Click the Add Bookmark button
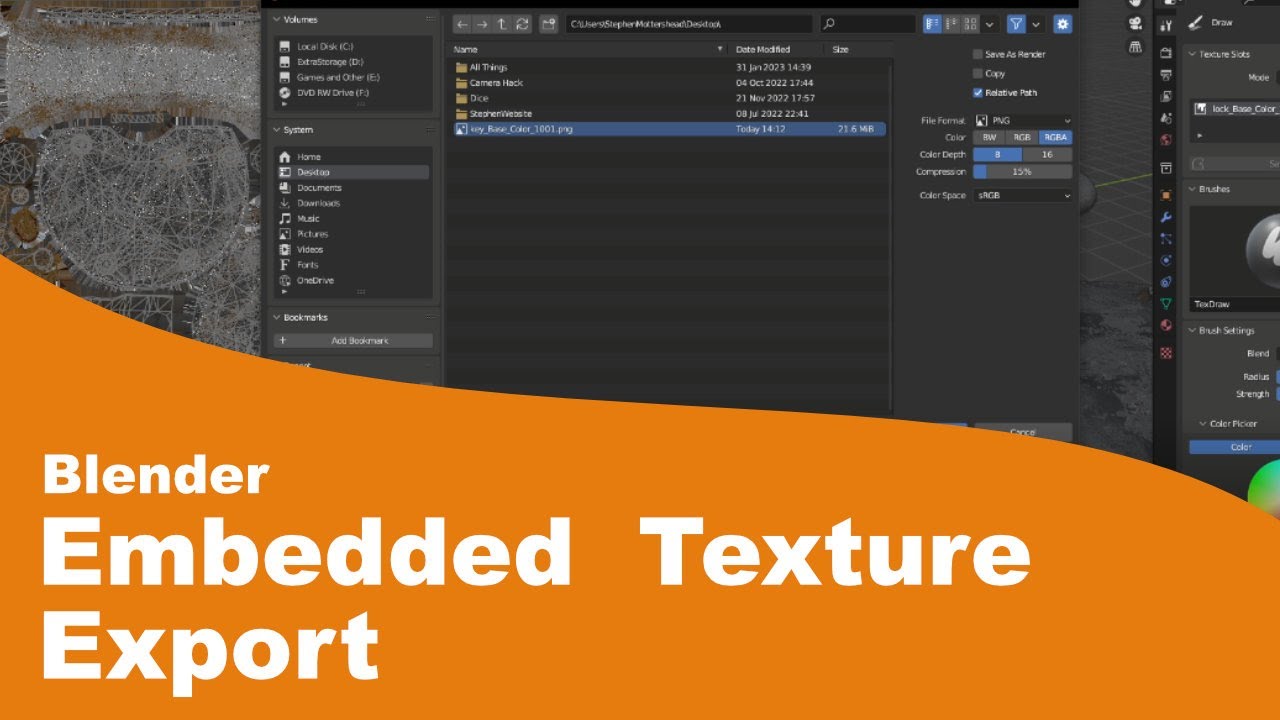The image size is (1280, 720). click(353, 341)
